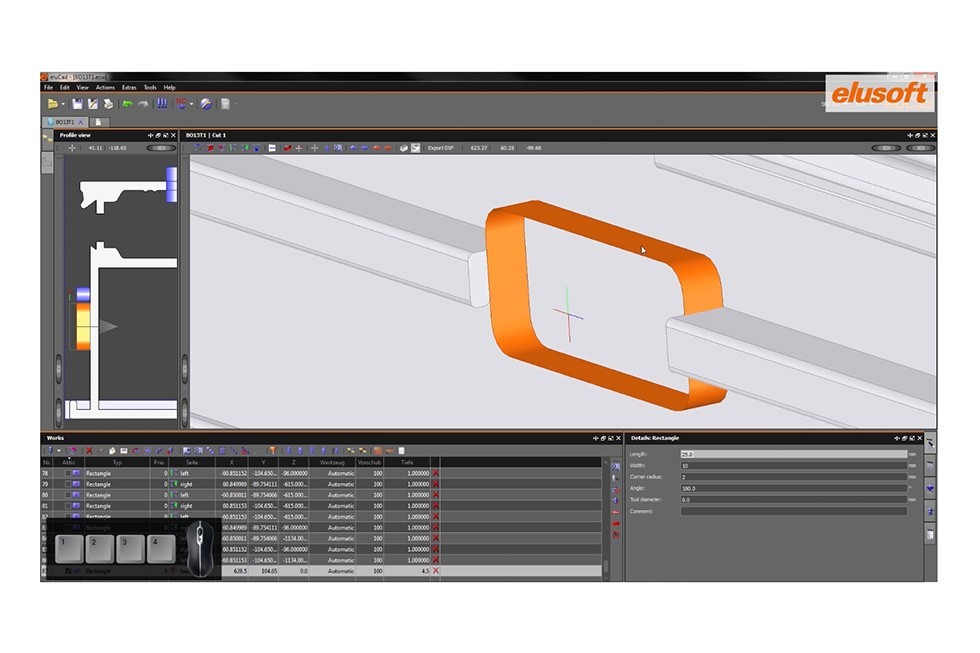Select 'left' in Seite column of row 78
Viewport: 980px width, 653px height.
pyautogui.click(x=184, y=474)
